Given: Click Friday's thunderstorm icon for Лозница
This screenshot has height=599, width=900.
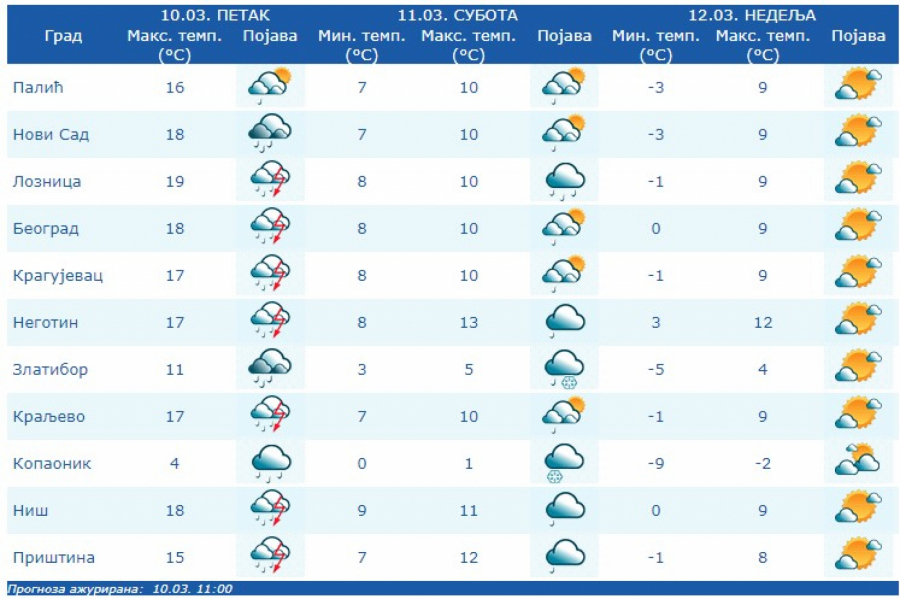Looking at the screenshot, I should coord(270,181).
